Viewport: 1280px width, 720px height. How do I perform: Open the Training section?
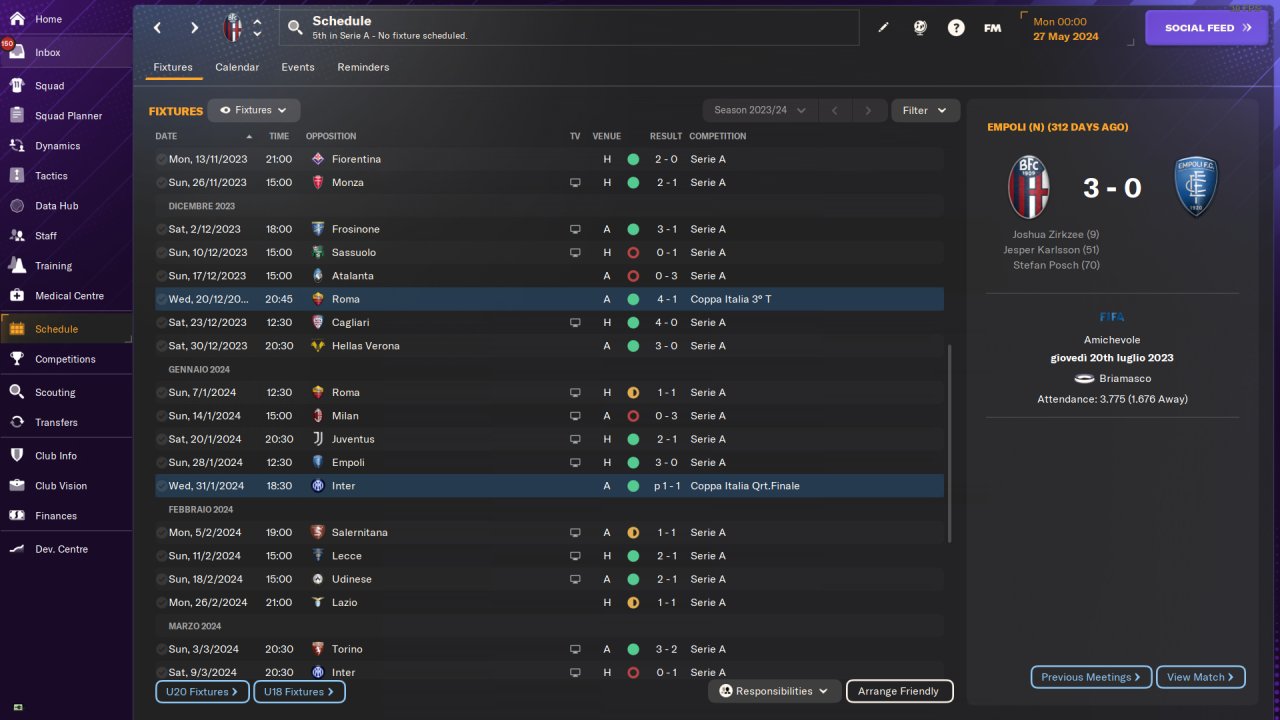66,266
